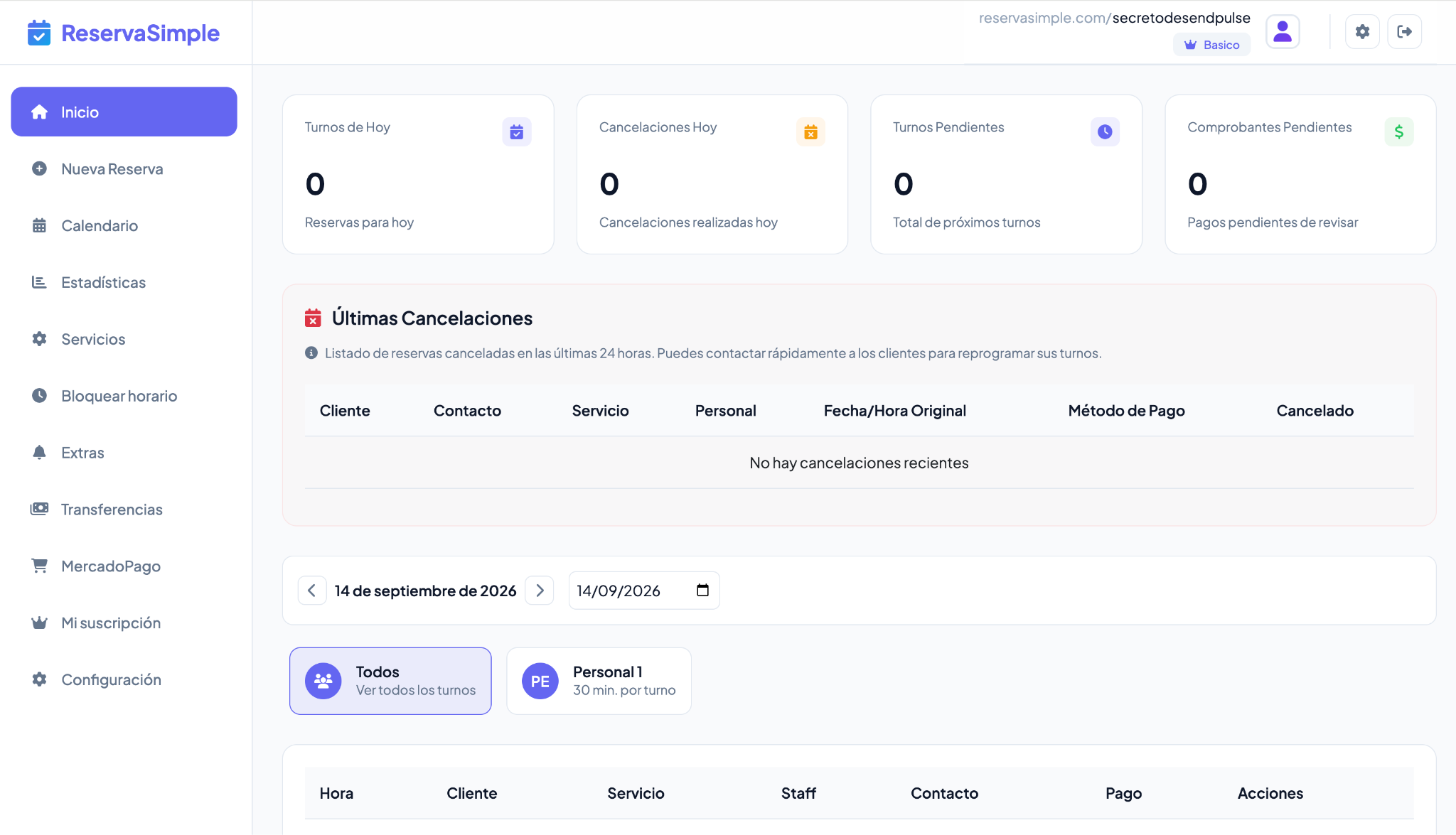This screenshot has height=835, width=1456.
Task: Open Configuración in the sidebar
Action: point(124,680)
